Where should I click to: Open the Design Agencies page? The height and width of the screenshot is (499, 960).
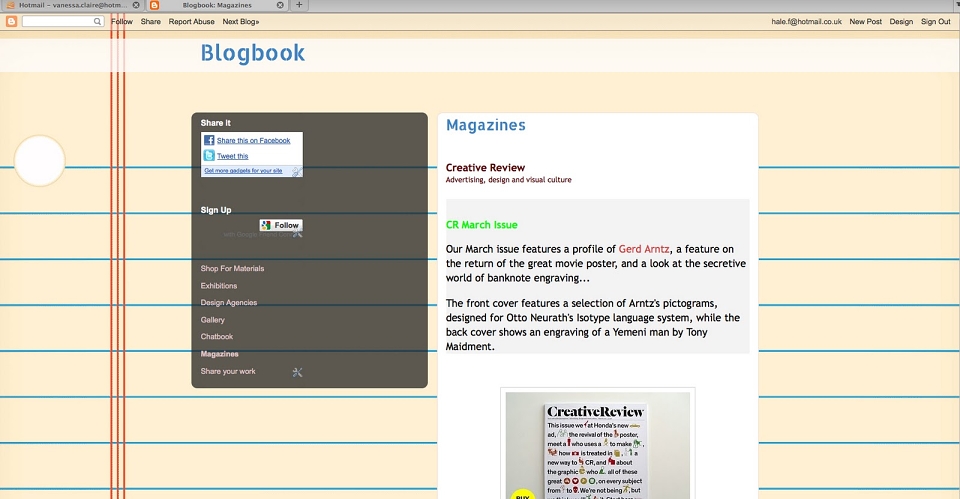coord(228,302)
